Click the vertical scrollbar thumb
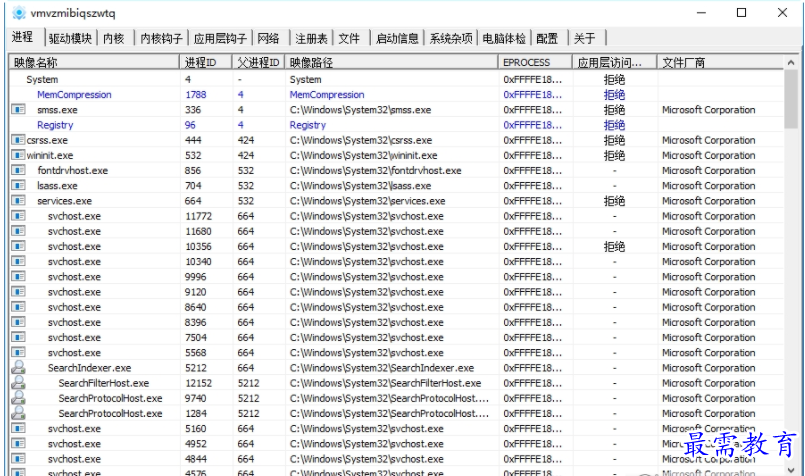This screenshot has height=476, width=805. pyautogui.click(x=791, y=99)
